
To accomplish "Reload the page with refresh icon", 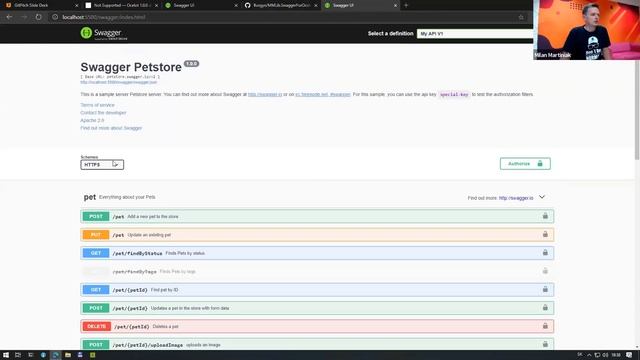I will tap(38, 17).
